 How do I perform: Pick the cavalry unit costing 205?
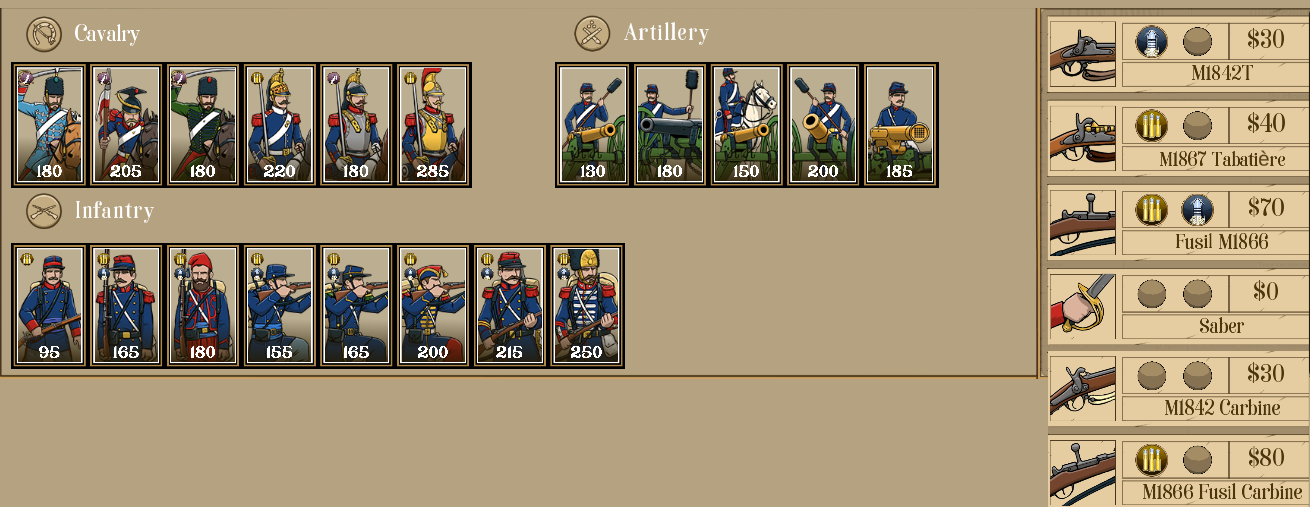(x=126, y=125)
